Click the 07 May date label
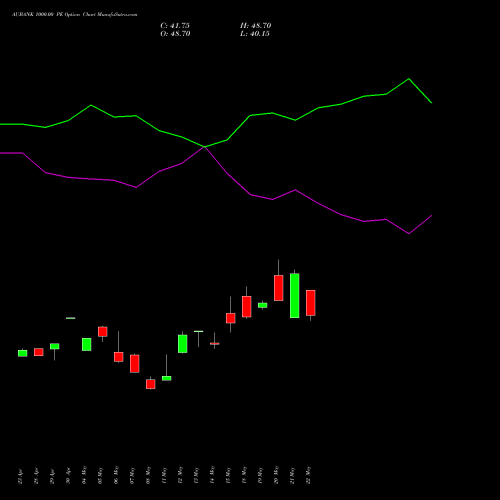Viewport: 500px width, 500px height. pyautogui.click(x=133, y=476)
